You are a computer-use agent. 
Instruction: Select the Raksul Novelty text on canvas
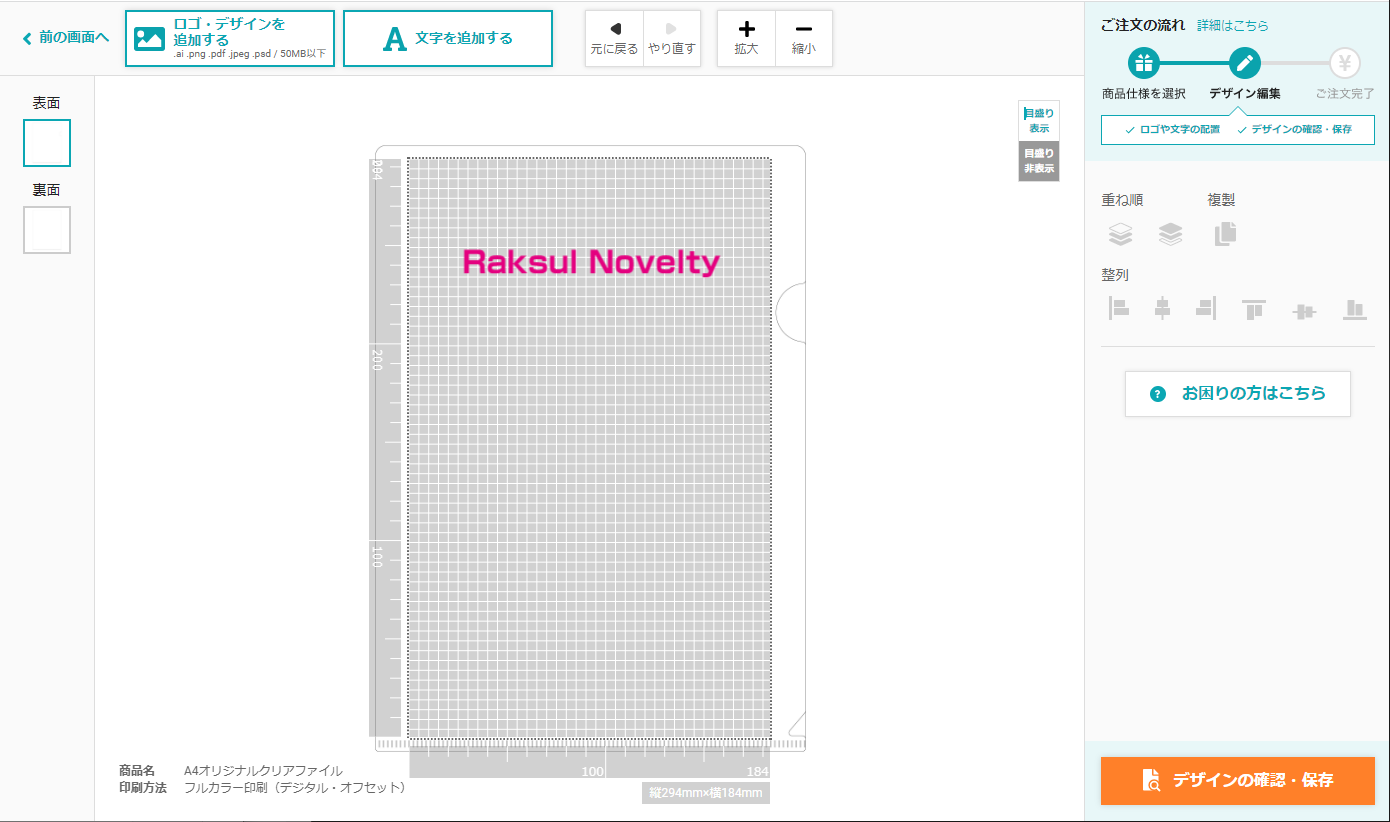(591, 262)
